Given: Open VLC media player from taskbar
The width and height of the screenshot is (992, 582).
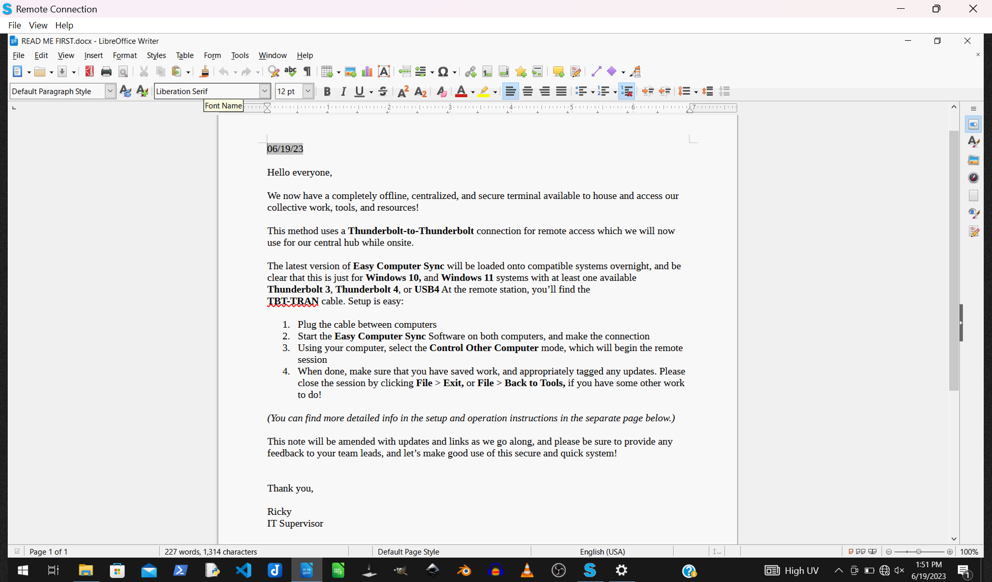Looking at the screenshot, I should [527, 571].
